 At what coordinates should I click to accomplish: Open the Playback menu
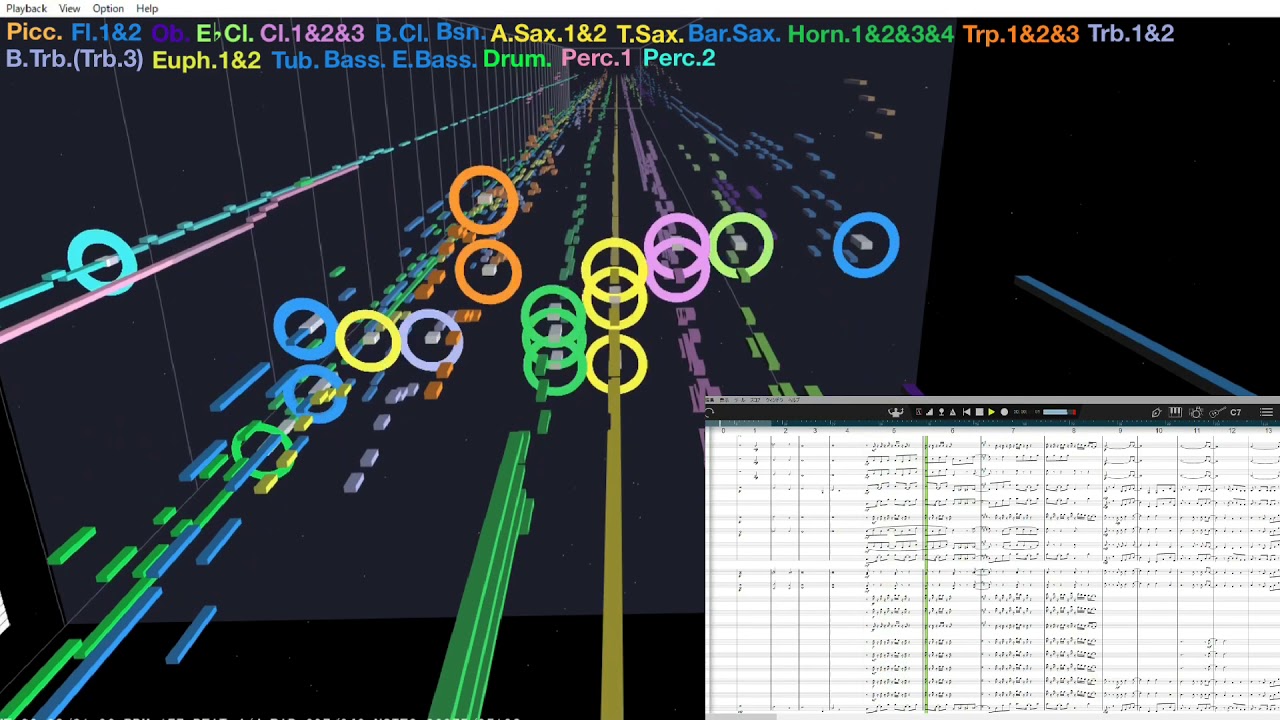pos(26,8)
